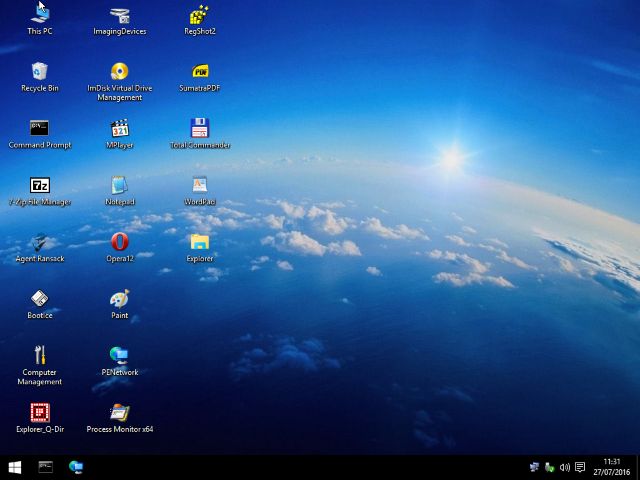Click the Windows Start button
This screenshot has width=640, height=480.
coord(15,467)
